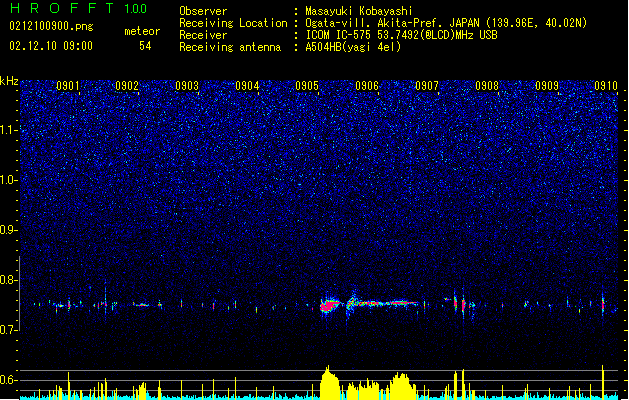
Task: Click the 0904 time marker
Action: (247, 86)
